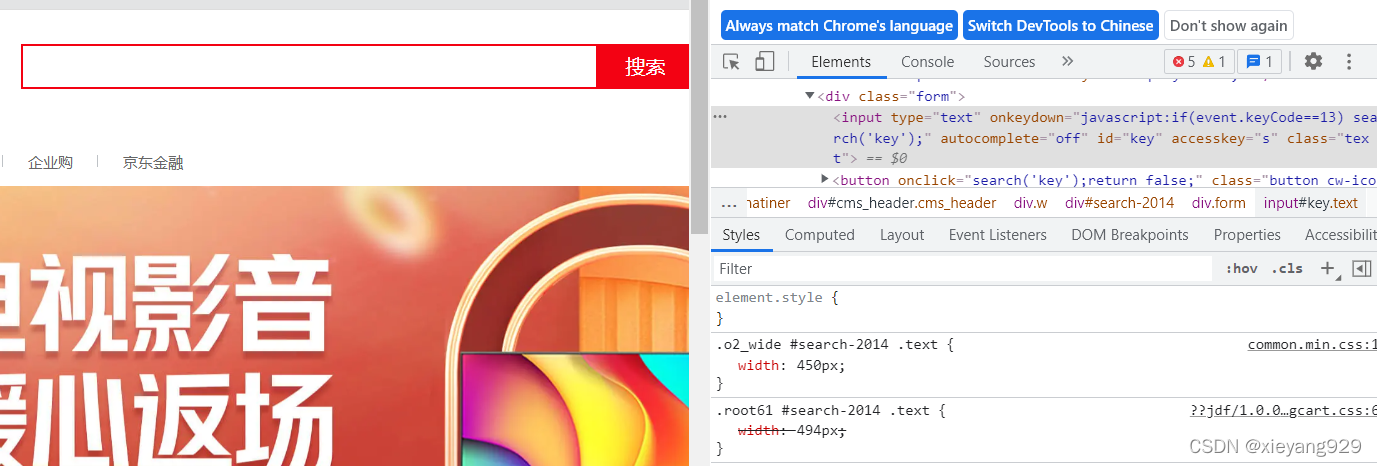This screenshot has width=1377, height=466.
Task: Click the selected input type="text" DOM line
Action: pos(1044,137)
